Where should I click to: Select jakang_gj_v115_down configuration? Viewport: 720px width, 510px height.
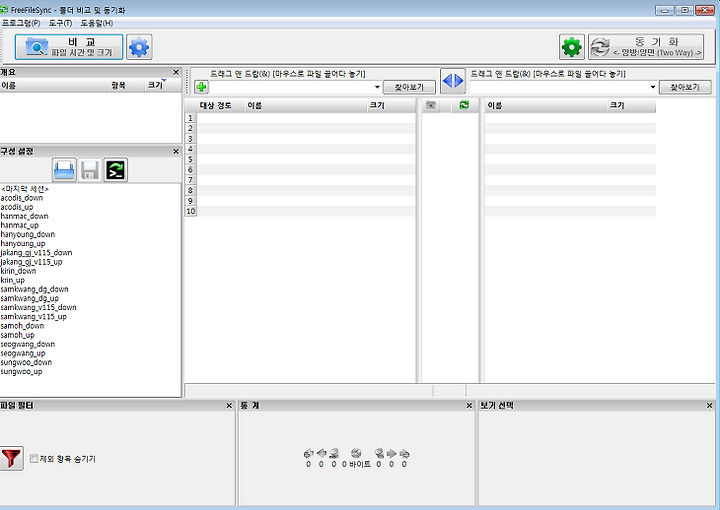point(36,253)
